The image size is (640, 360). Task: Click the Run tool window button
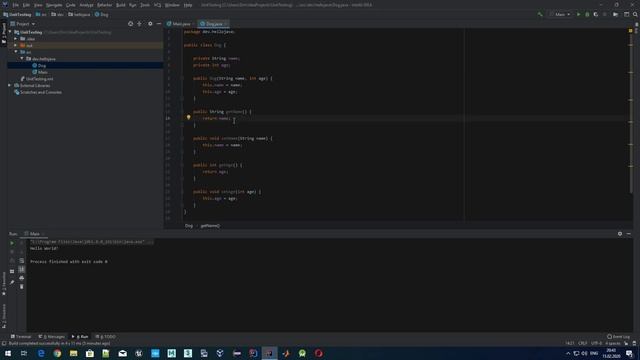pyautogui.click(x=80, y=337)
